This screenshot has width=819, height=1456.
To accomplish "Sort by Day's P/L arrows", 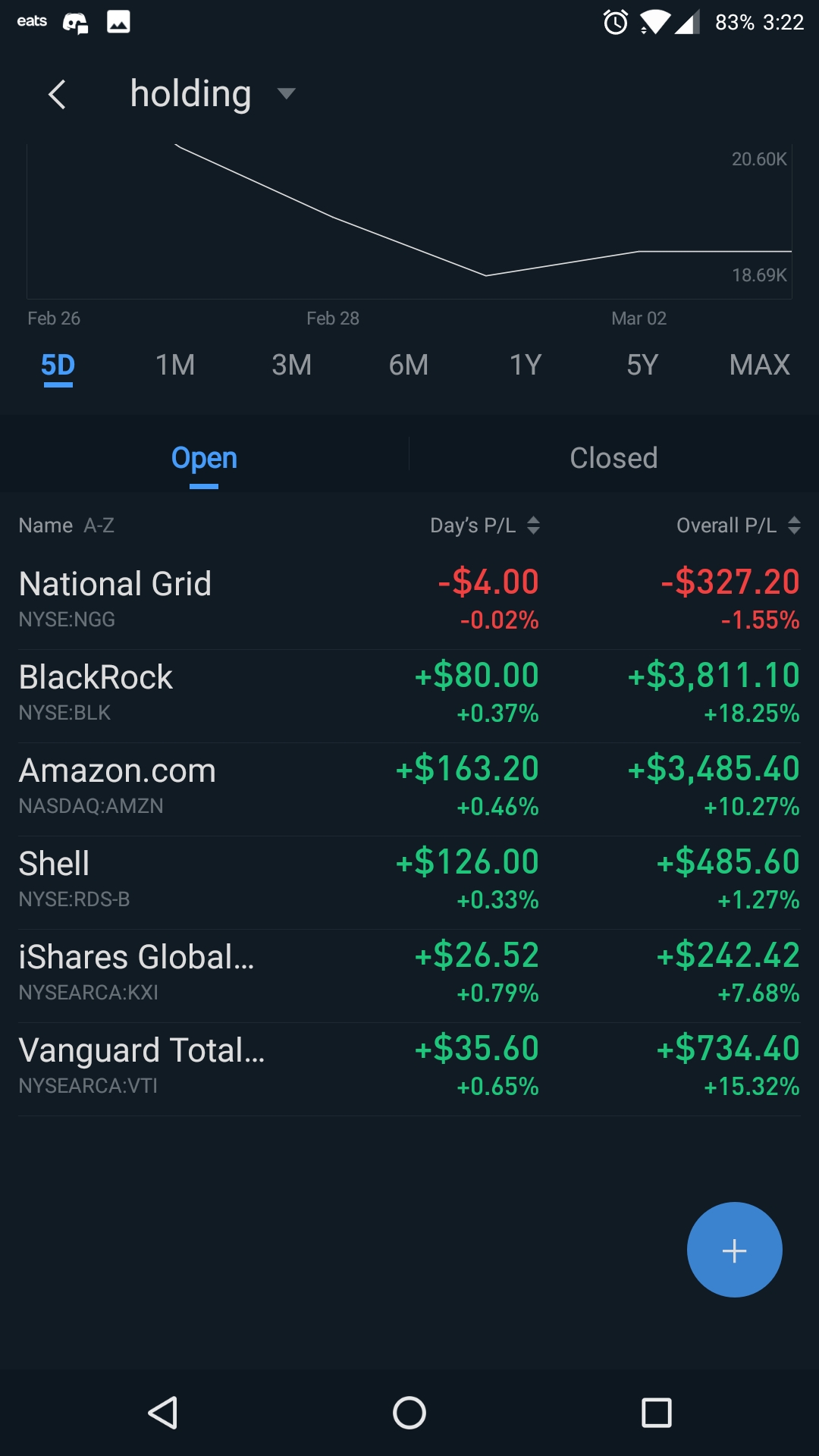I will [533, 525].
